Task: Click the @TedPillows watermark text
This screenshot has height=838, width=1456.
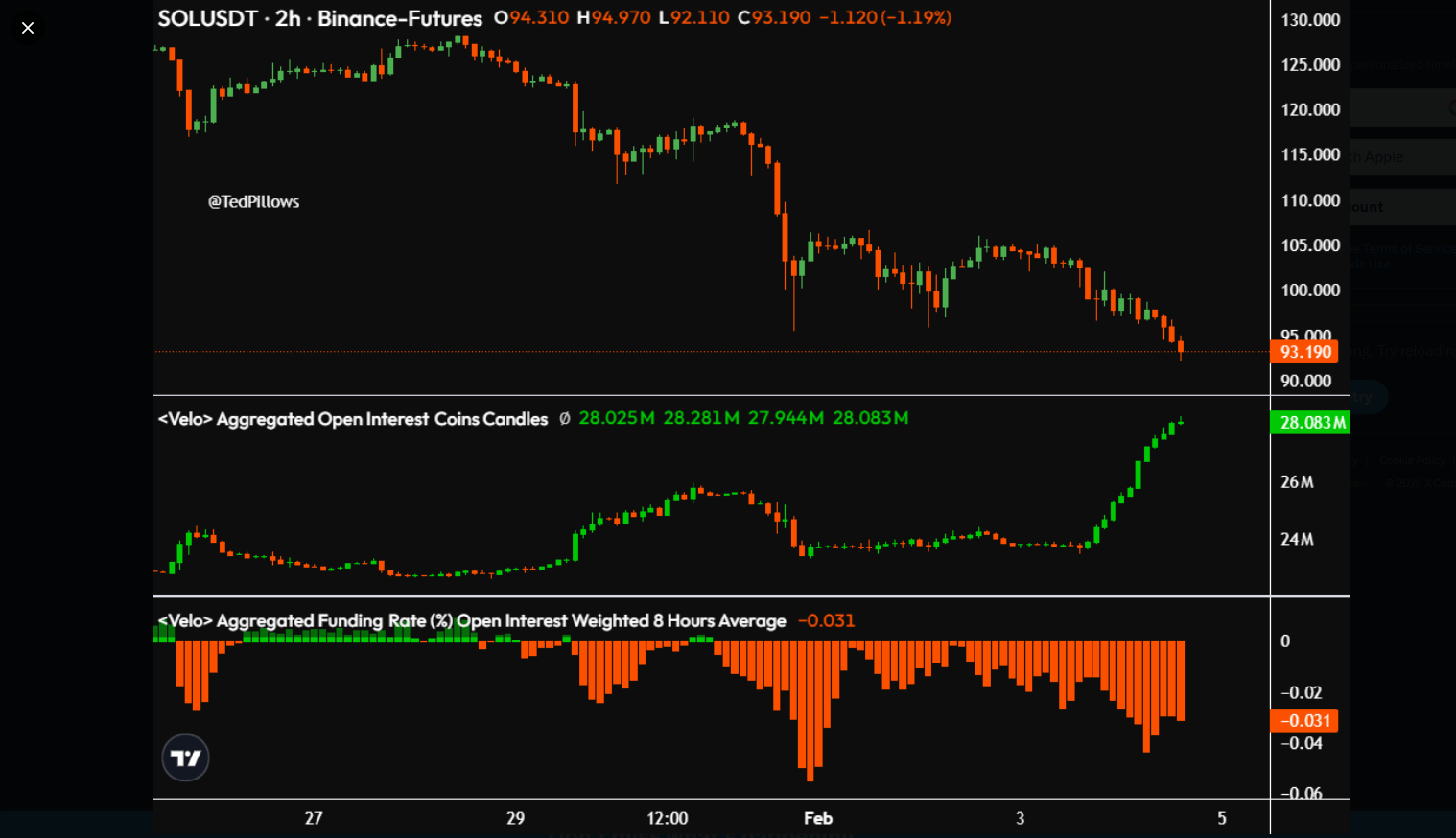Action: coord(254,201)
